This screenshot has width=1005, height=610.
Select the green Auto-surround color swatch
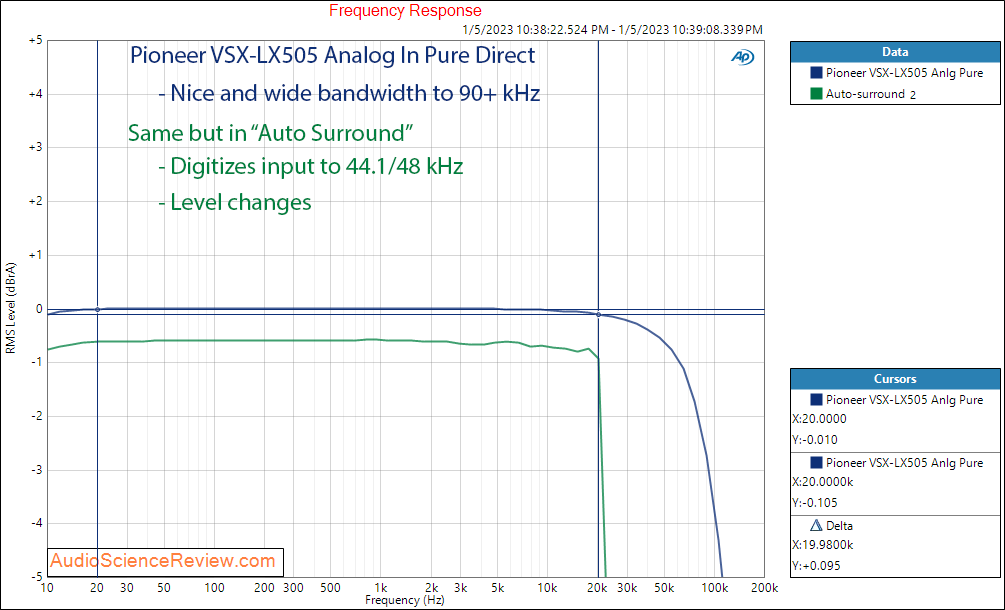[x=816, y=94]
